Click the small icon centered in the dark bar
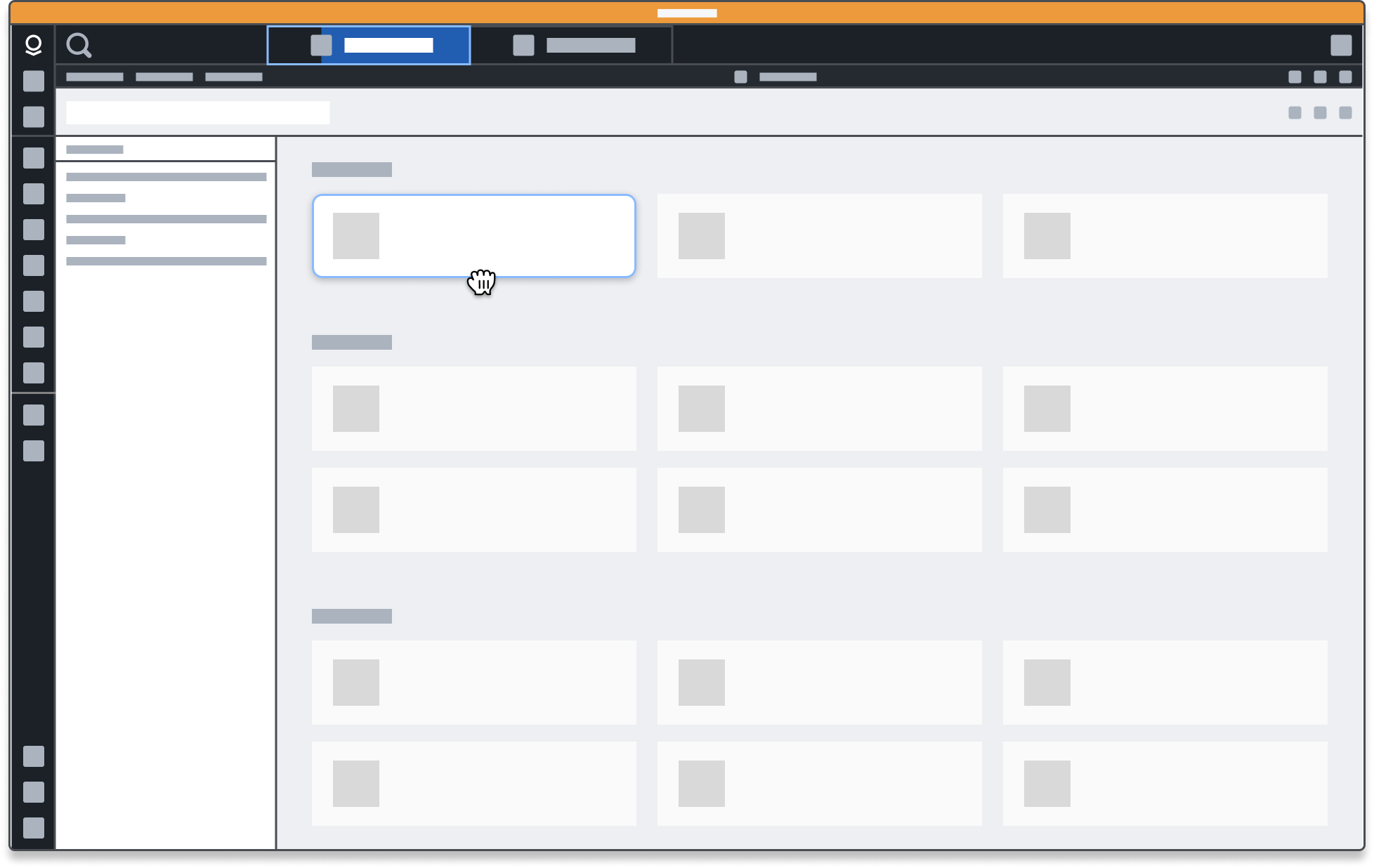This screenshot has height=868, width=1374. (x=740, y=77)
